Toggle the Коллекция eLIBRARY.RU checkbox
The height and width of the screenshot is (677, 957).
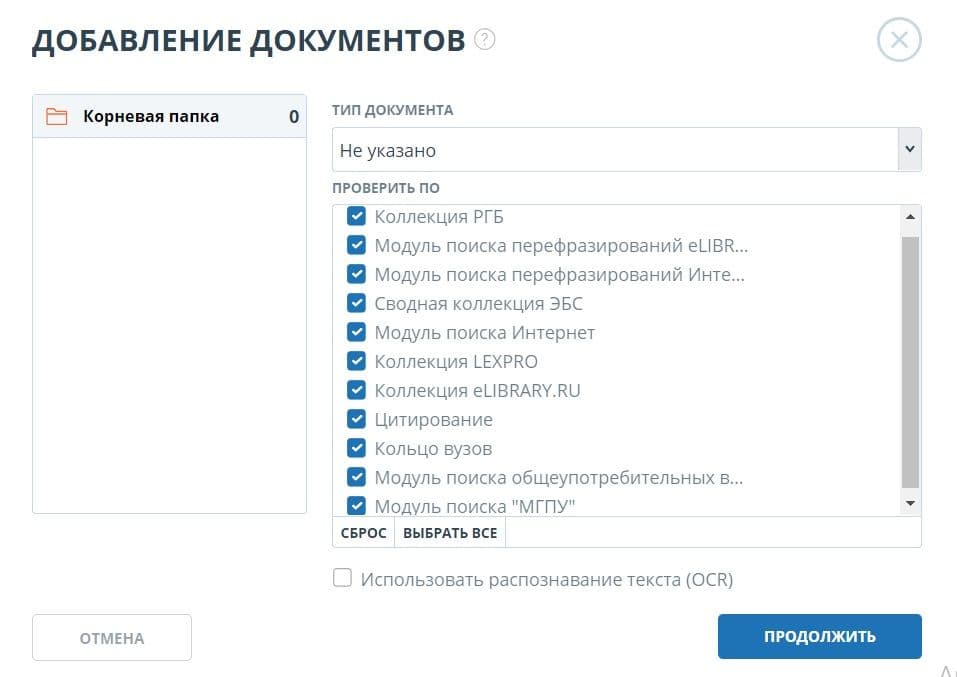tap(356, 390)
